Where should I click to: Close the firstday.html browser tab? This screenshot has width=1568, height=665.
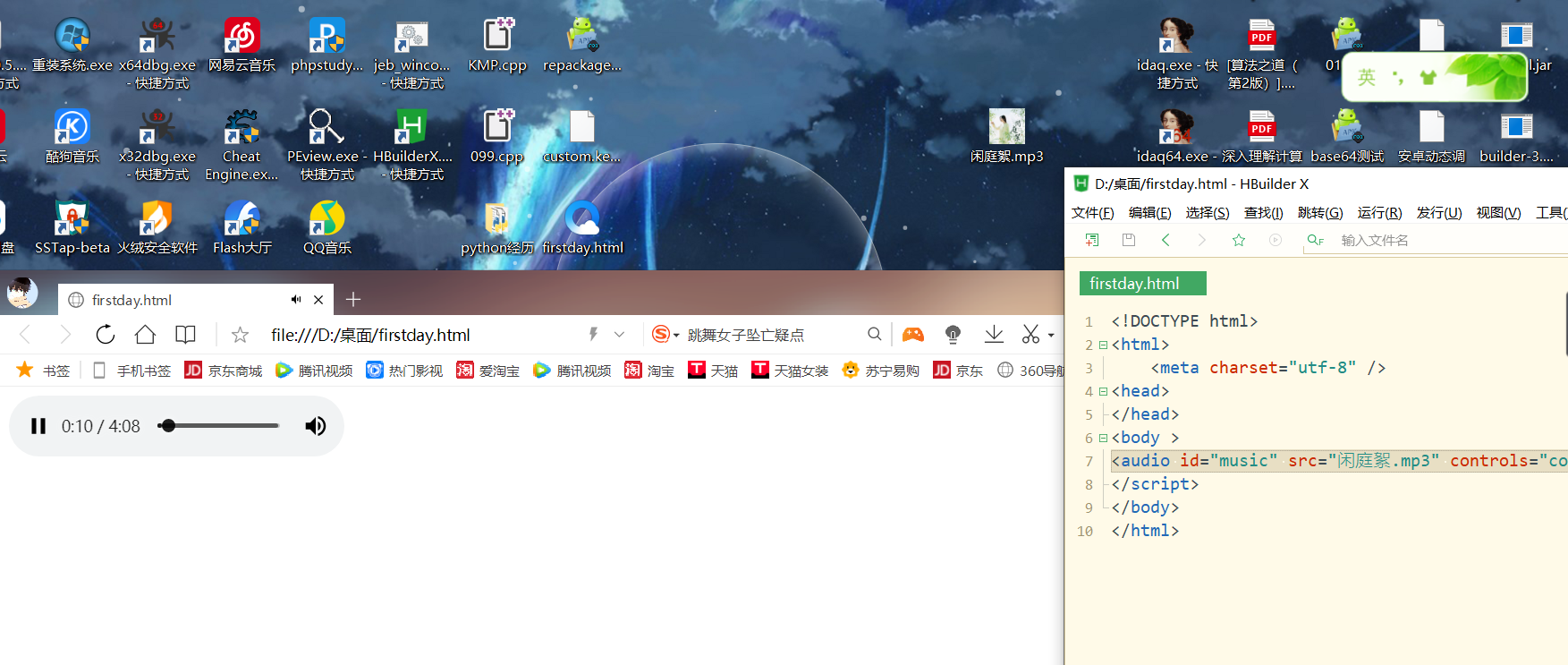coord(318,300)
